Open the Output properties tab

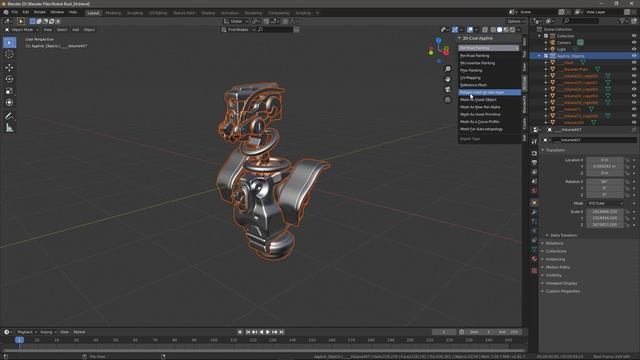[534, 162]
